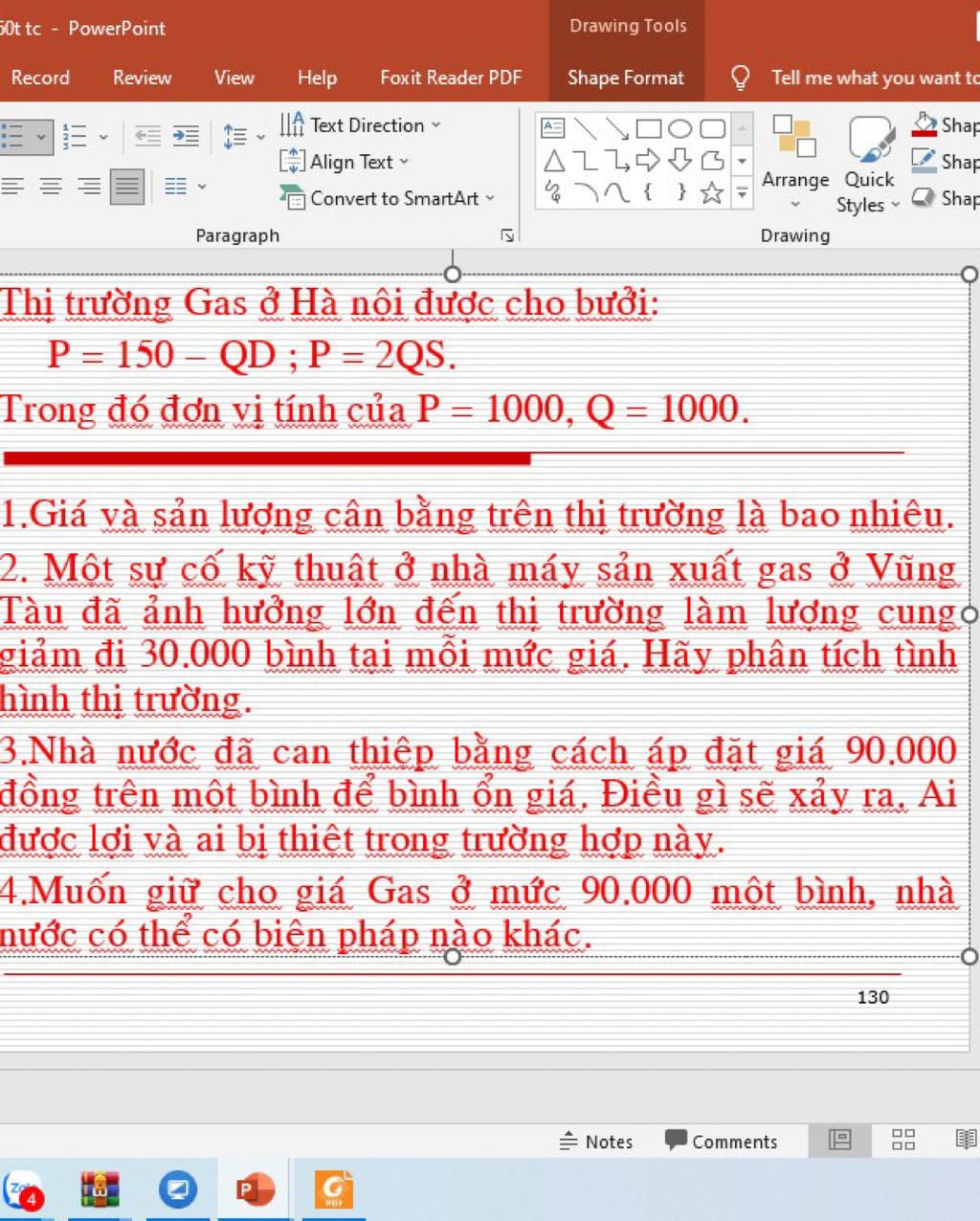Open the Paragraph dialog launcher
Image resolution: width=980 pixels, height=1221 pixels.
[507, 234]
